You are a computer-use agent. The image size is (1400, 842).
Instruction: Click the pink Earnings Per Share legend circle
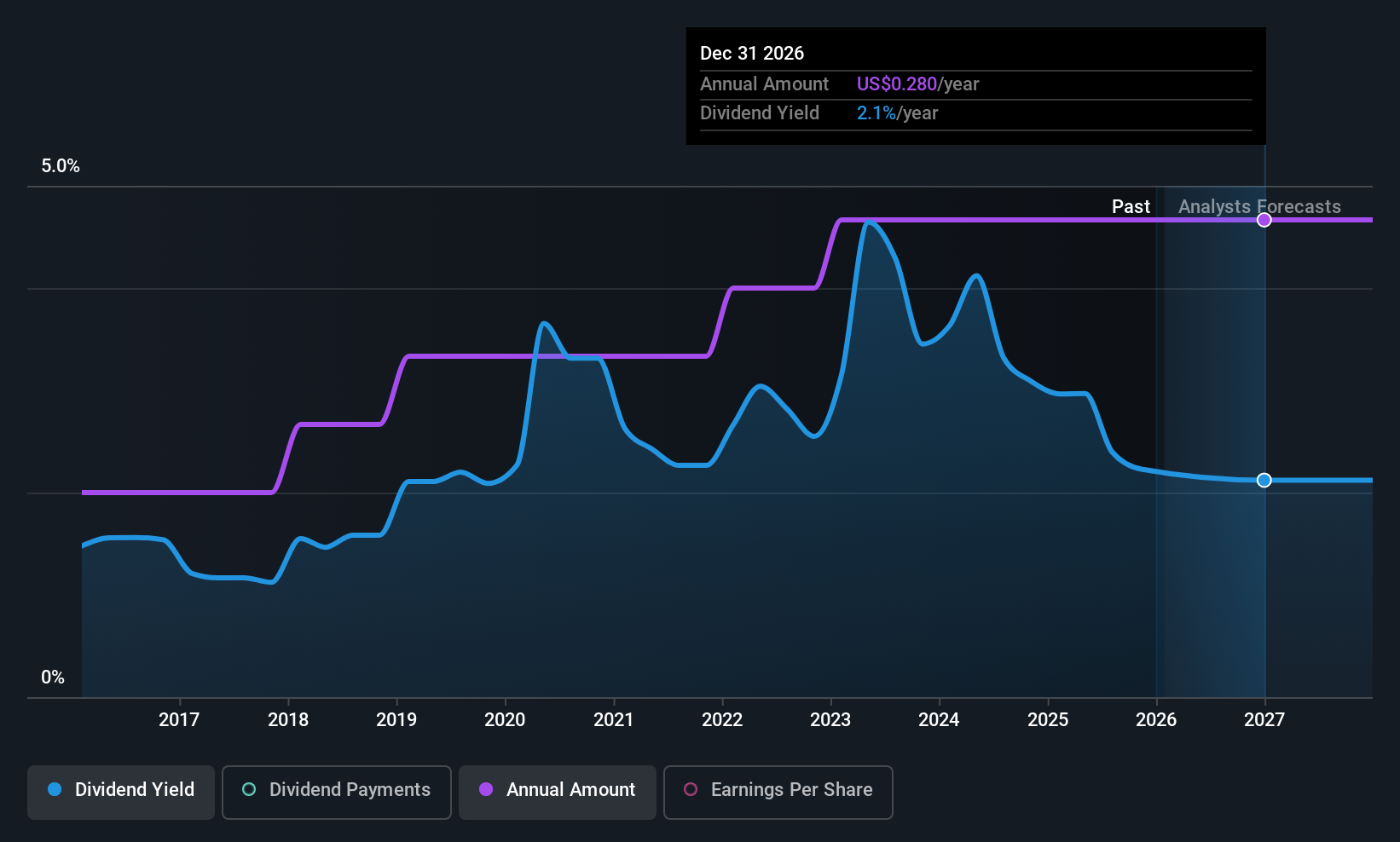(x=691, y=789)
